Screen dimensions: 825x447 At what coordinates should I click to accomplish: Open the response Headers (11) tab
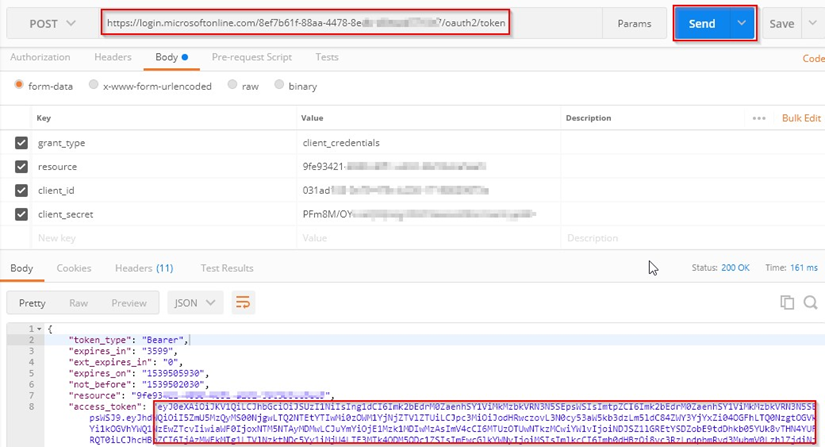point(143,268)
